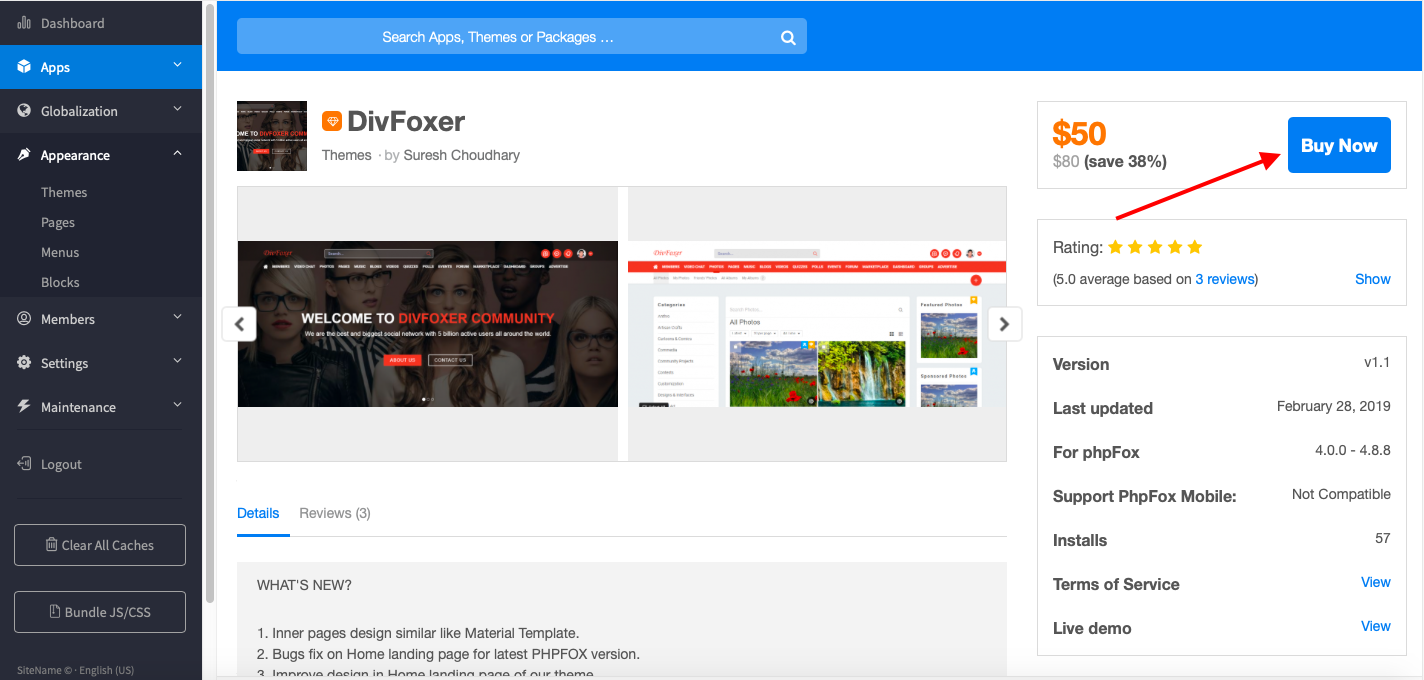Click the DivFoxer theme thumbnail

pyautogui.click(x=272, y=136)
